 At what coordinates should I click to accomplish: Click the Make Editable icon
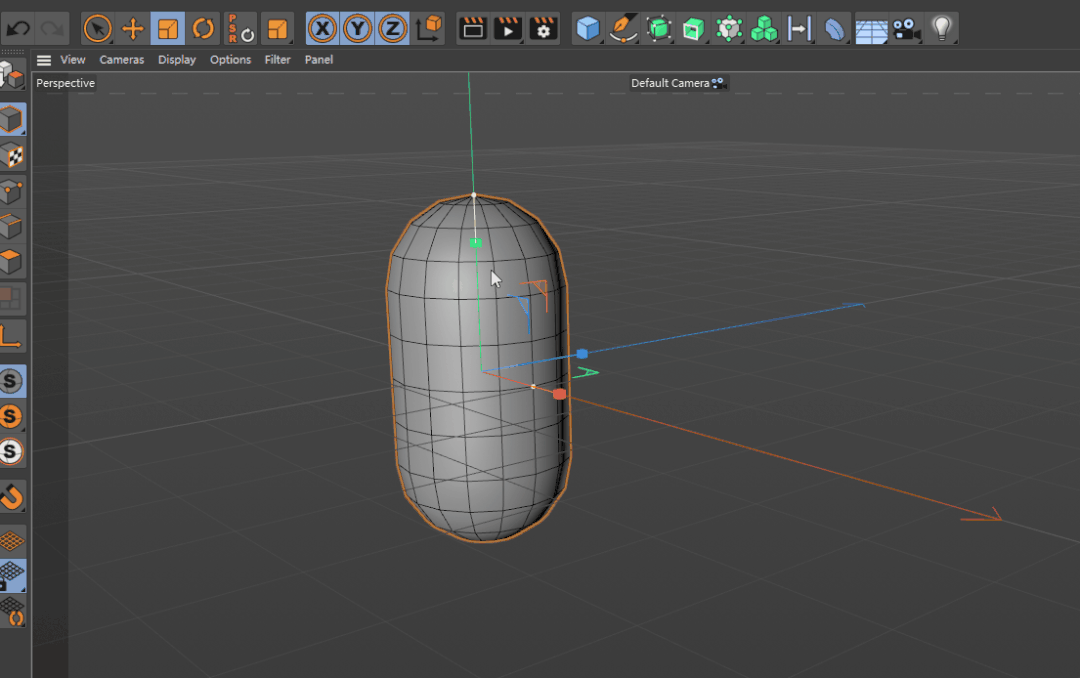pyautogui.click(x=12, y=74)
